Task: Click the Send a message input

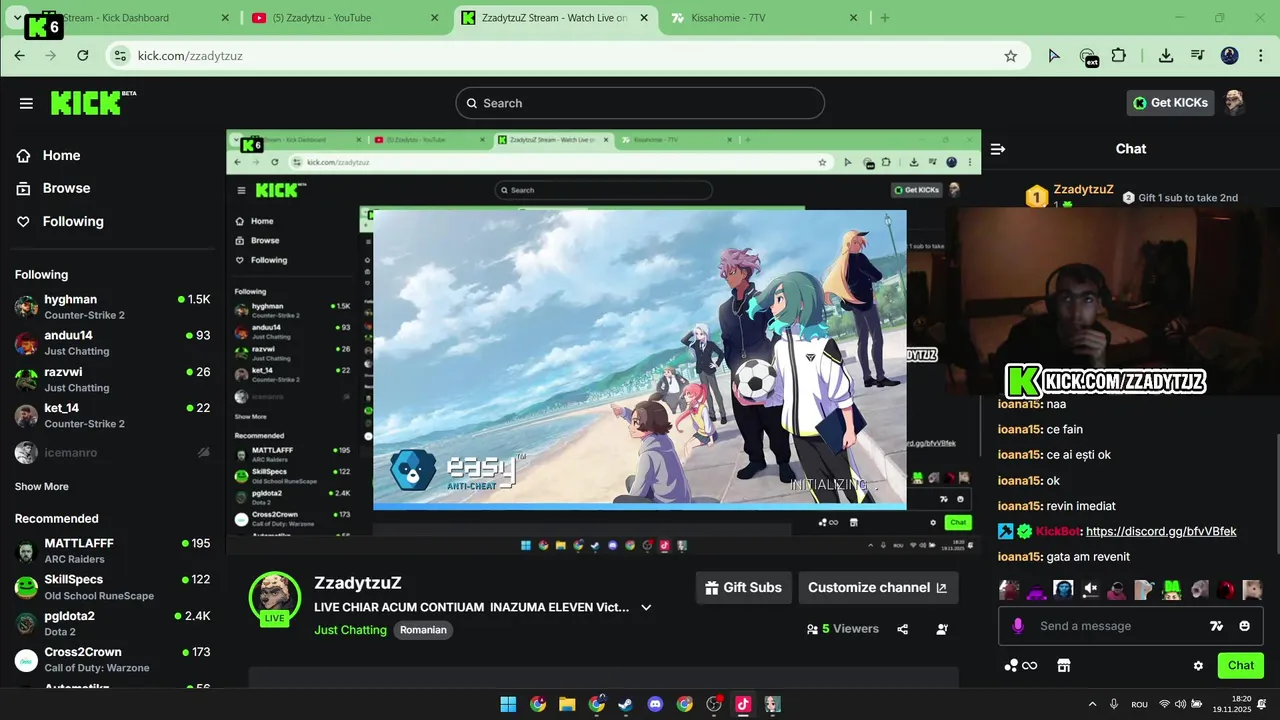Action: [x=1131, y=626]
